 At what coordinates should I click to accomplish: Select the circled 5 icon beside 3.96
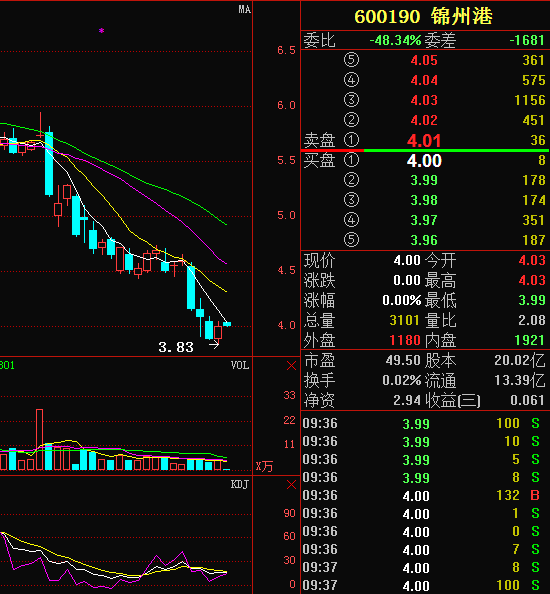(x=351, y=240)
